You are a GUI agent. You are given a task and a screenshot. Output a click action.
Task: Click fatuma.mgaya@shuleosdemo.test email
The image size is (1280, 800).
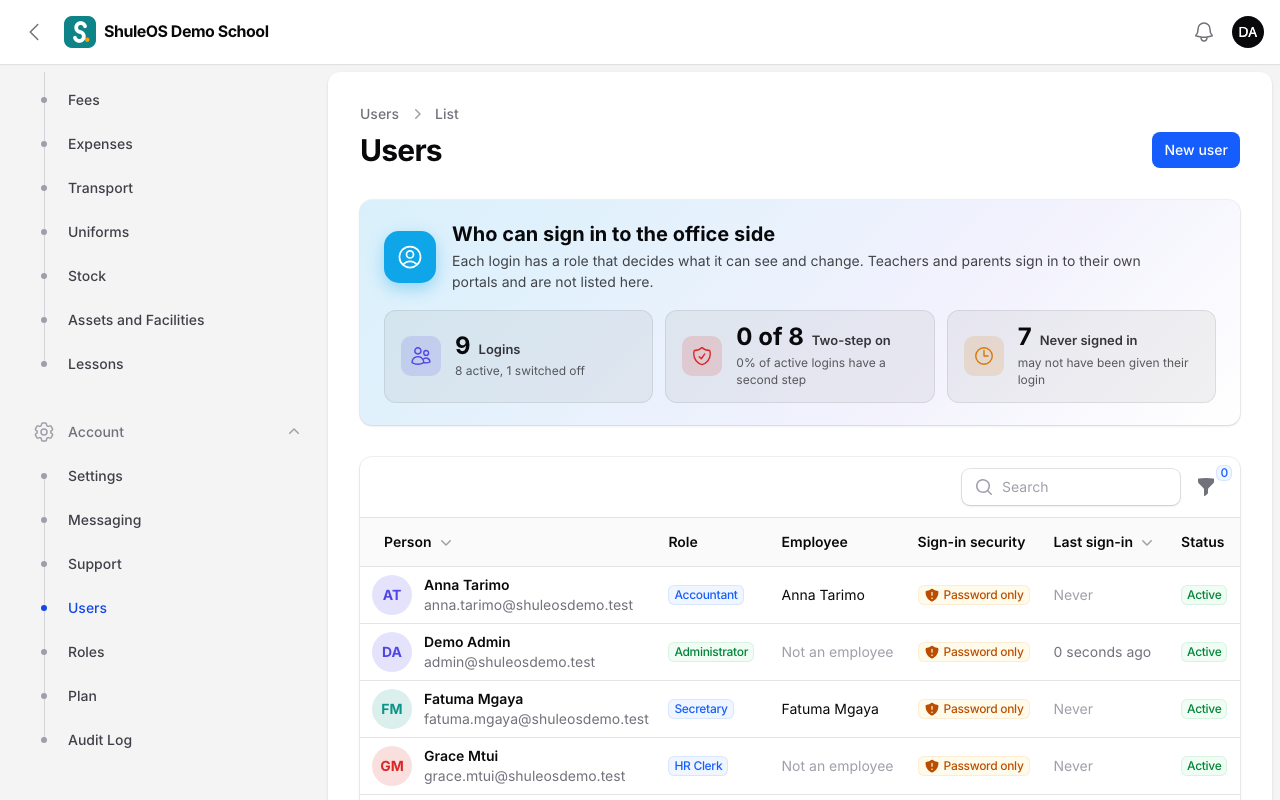pos(536,719)
